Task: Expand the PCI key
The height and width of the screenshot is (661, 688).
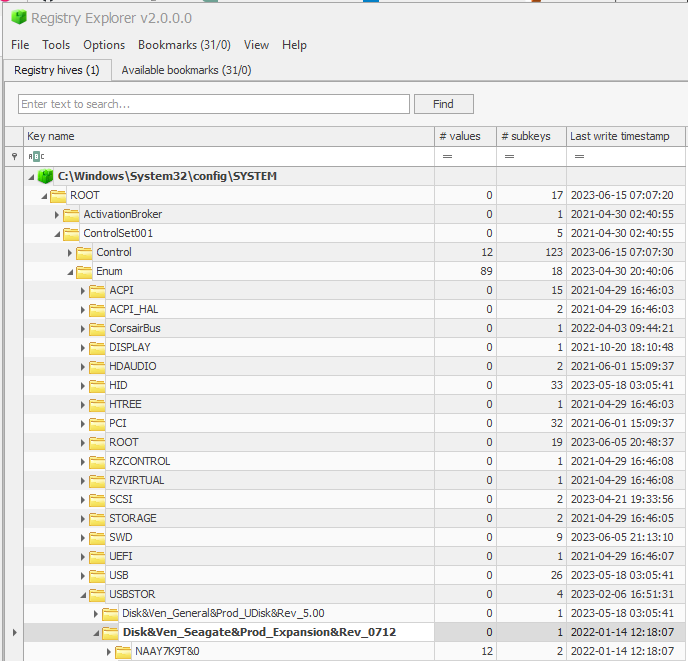Action: pos(82,424)
